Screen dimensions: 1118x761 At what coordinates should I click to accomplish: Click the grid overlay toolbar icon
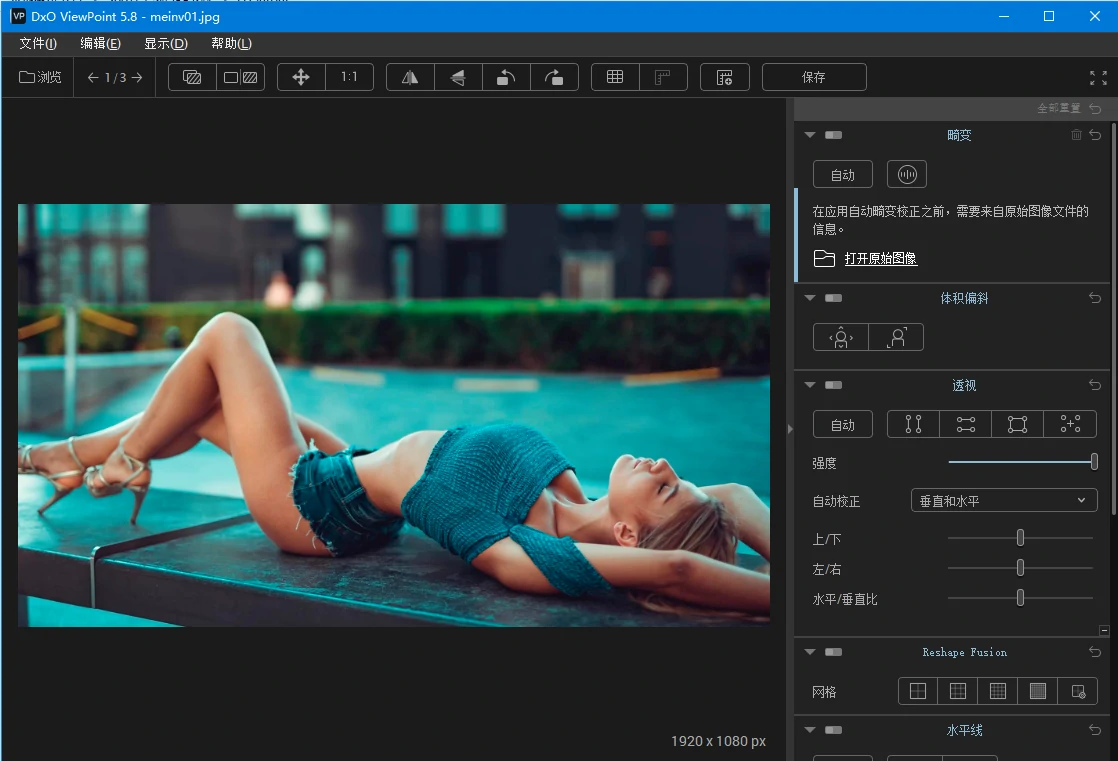pyautogui.click(x=615, y=78)
